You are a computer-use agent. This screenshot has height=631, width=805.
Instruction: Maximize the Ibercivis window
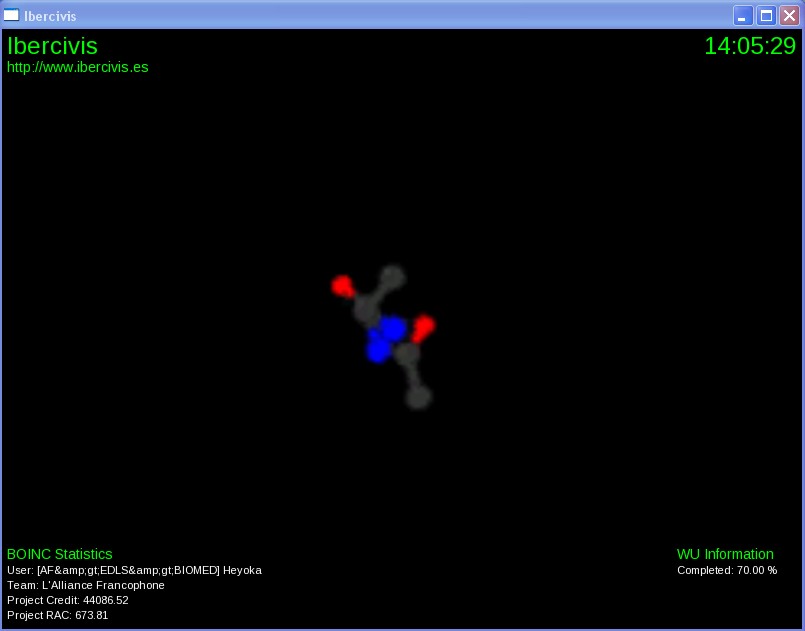pos(766,15)
